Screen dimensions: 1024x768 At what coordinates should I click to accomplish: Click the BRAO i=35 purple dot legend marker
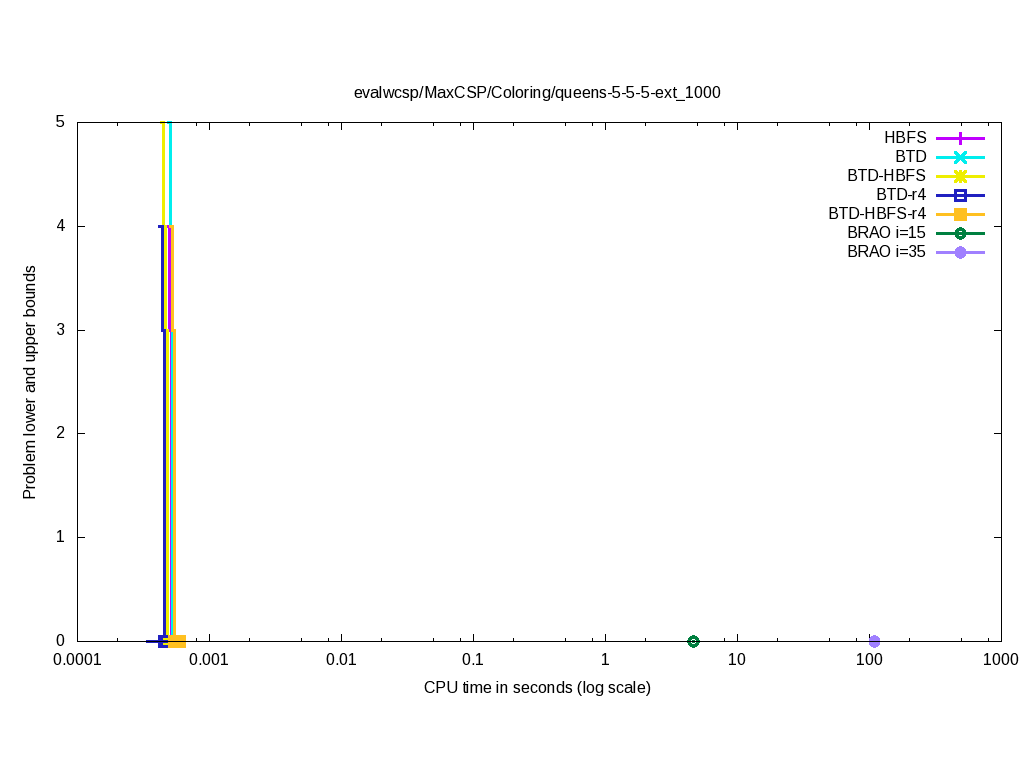coord(960,252)
